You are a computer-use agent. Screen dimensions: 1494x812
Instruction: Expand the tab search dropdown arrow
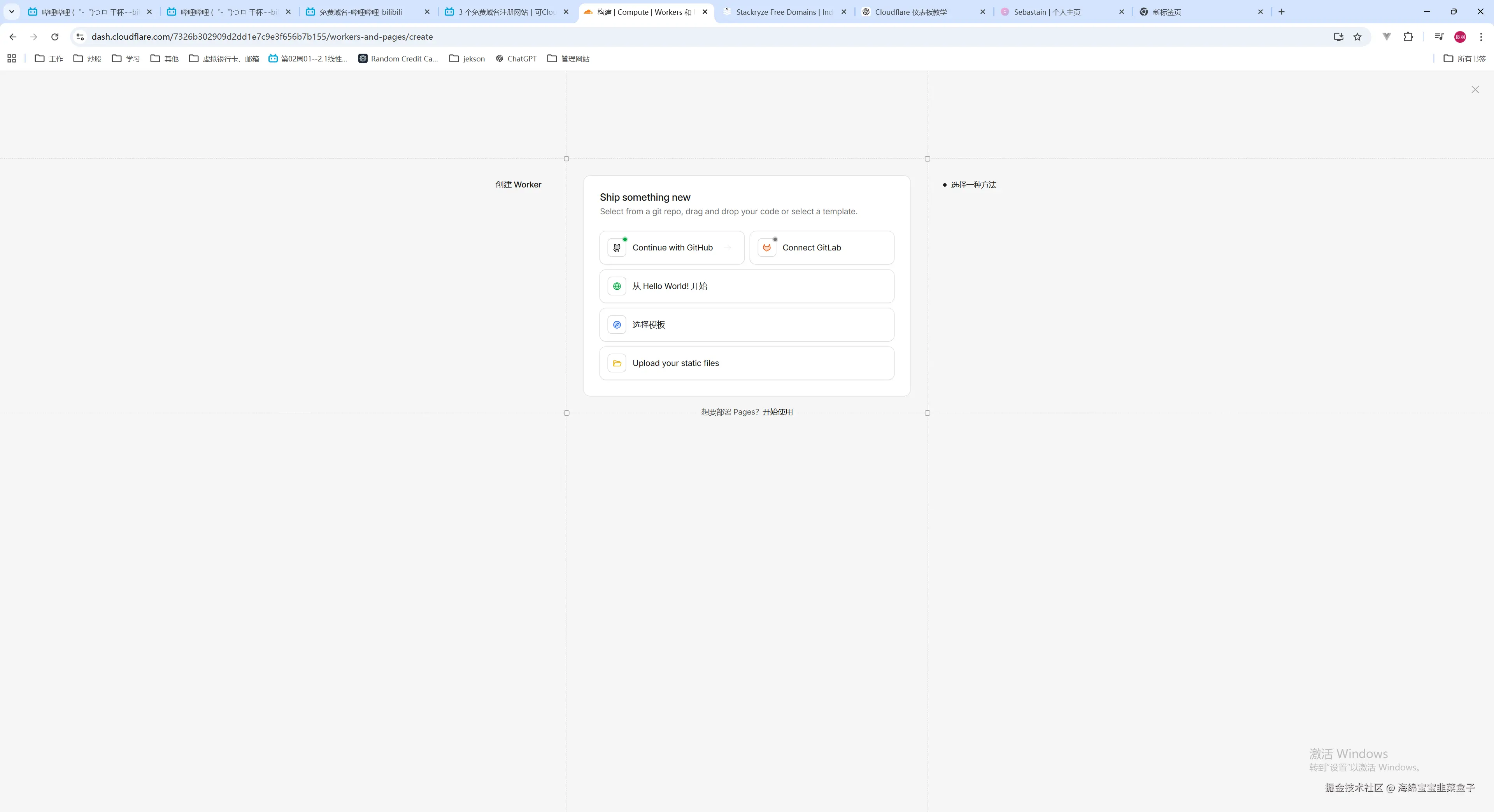tap(11, 12)
